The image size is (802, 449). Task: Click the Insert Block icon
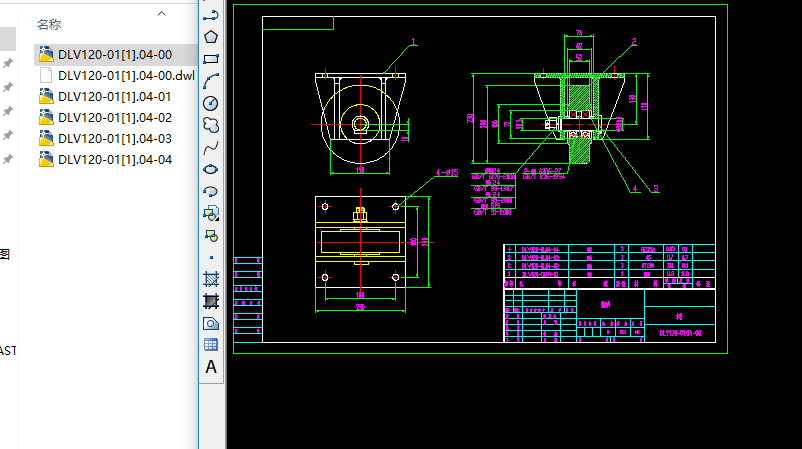click(211, 213)
